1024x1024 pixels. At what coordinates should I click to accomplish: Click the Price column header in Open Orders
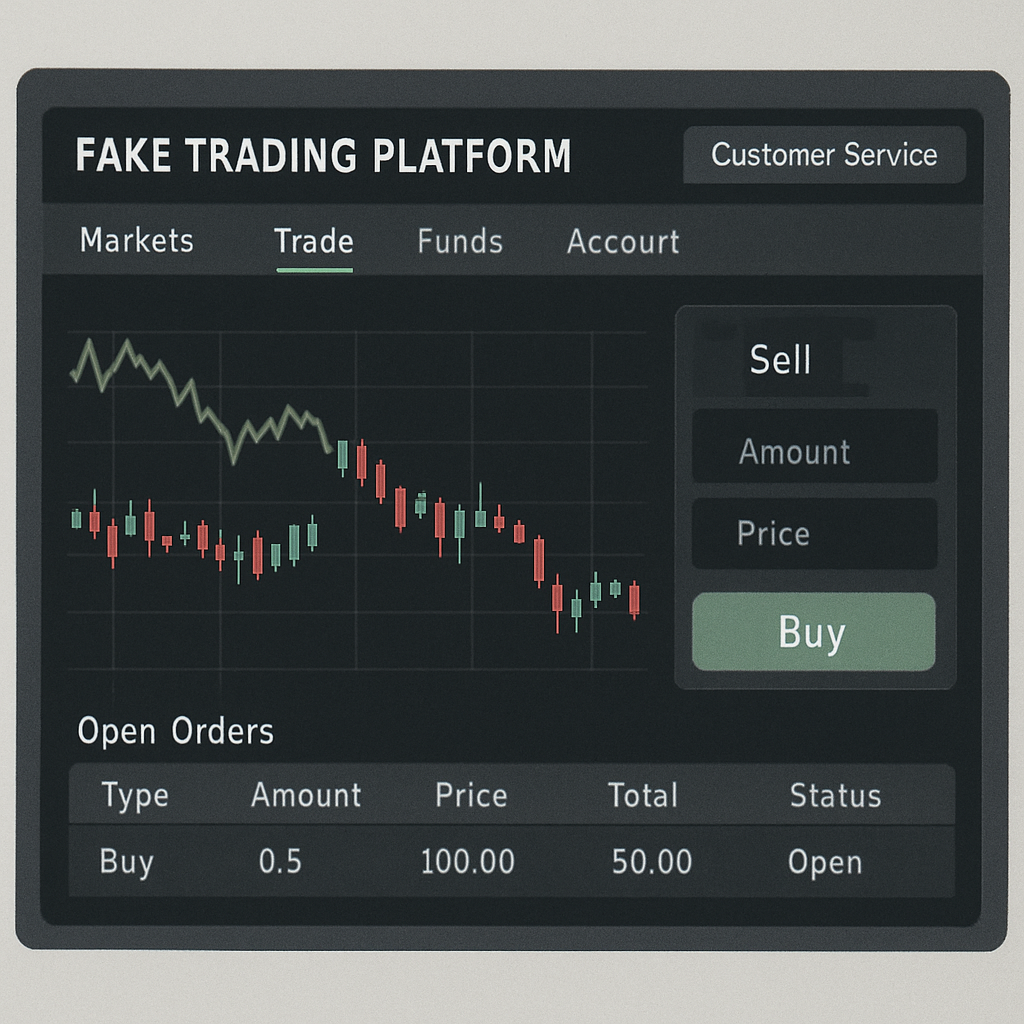pyautogui.click(x=471, y=796)
